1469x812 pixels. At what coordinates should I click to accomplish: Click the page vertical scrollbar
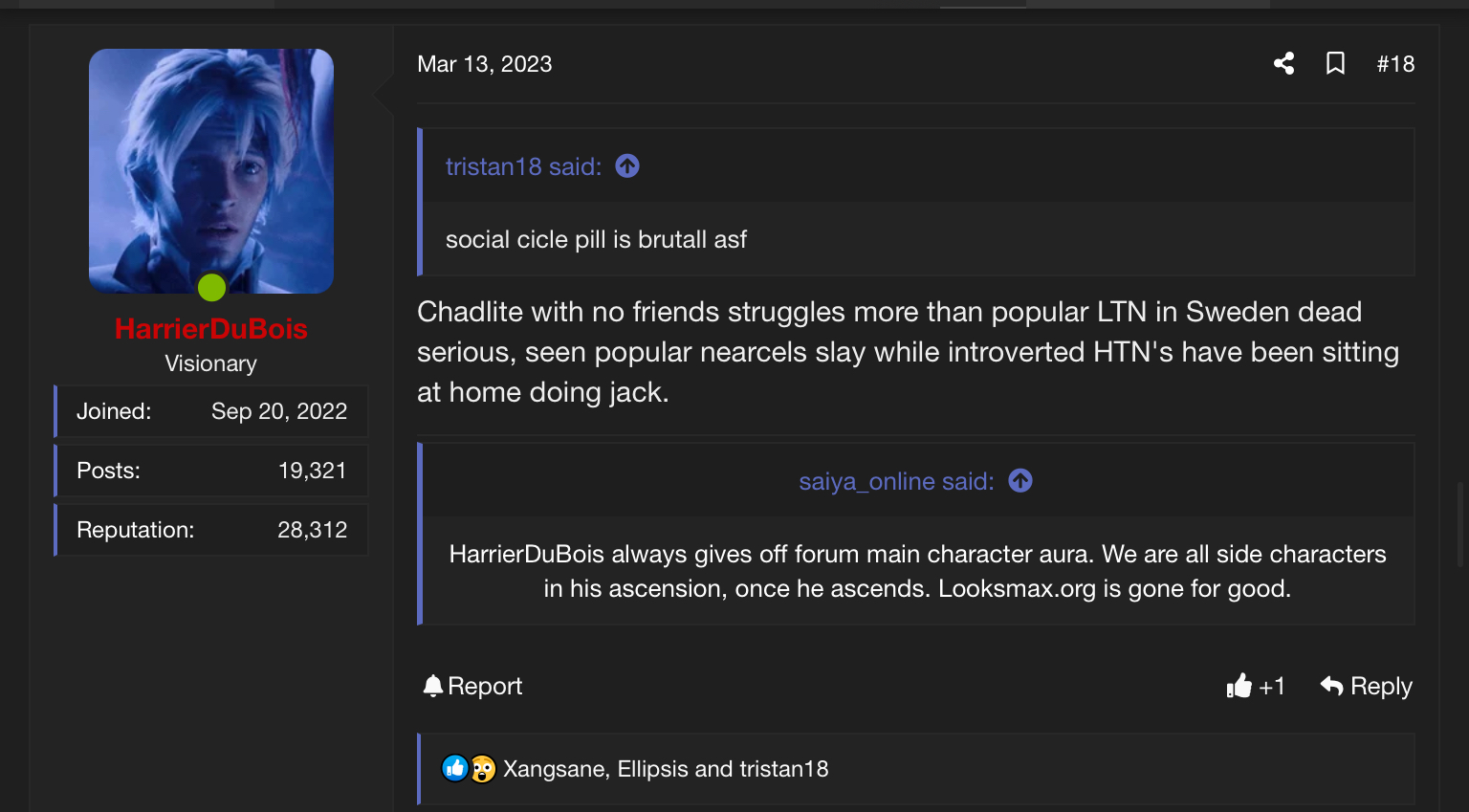tap(1460, 524)
